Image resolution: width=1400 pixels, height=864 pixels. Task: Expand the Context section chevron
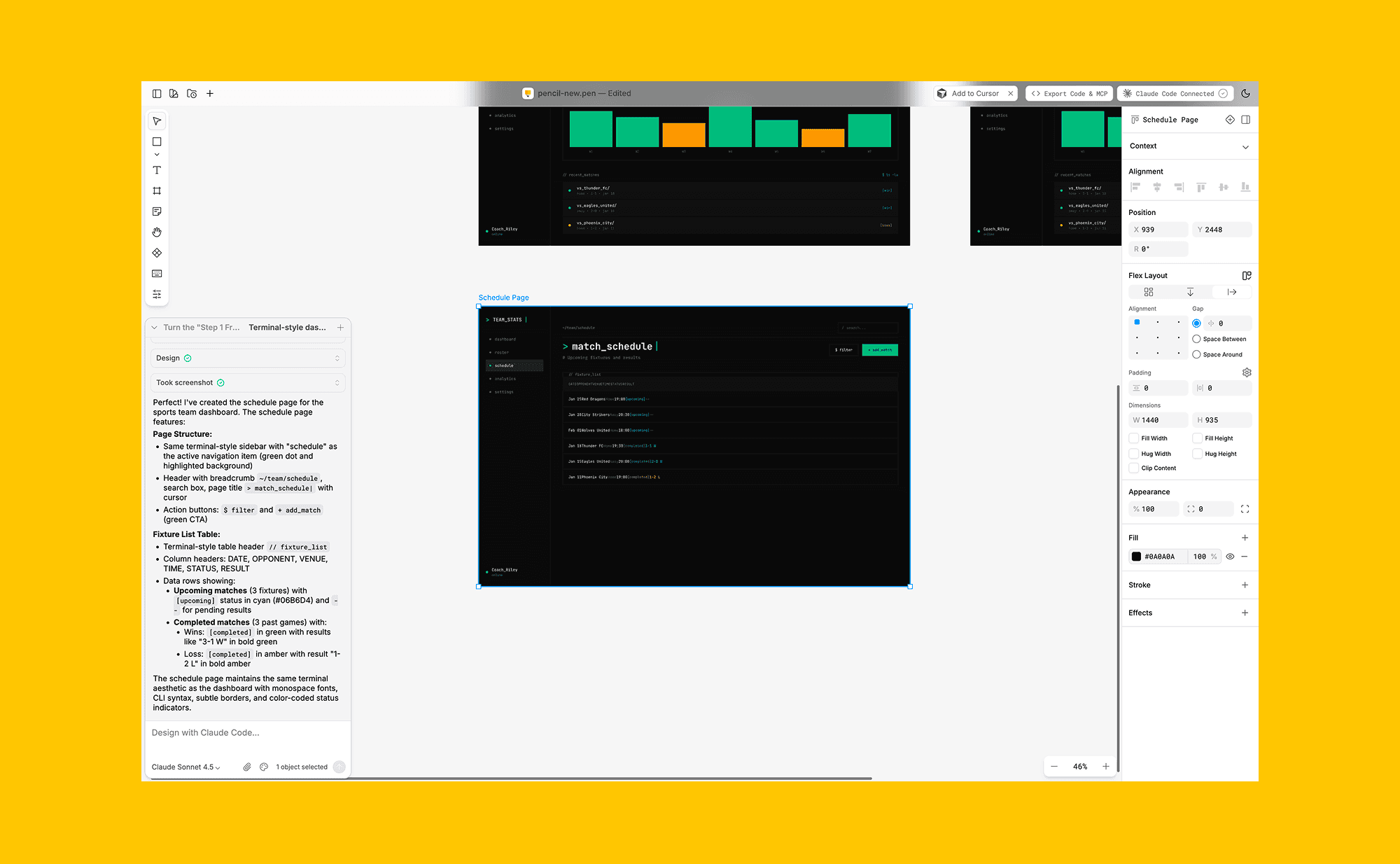coord(1245,147)
